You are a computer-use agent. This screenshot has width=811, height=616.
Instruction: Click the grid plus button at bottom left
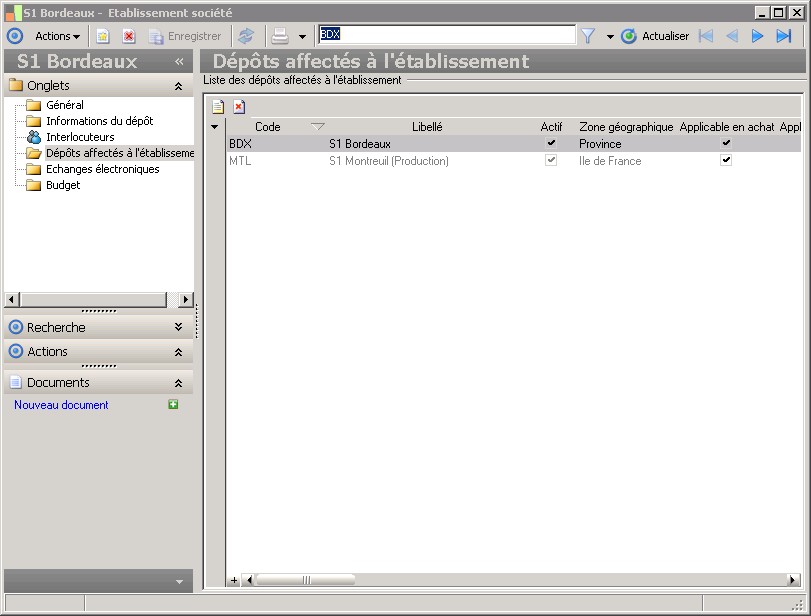click(x=234, y=580)
